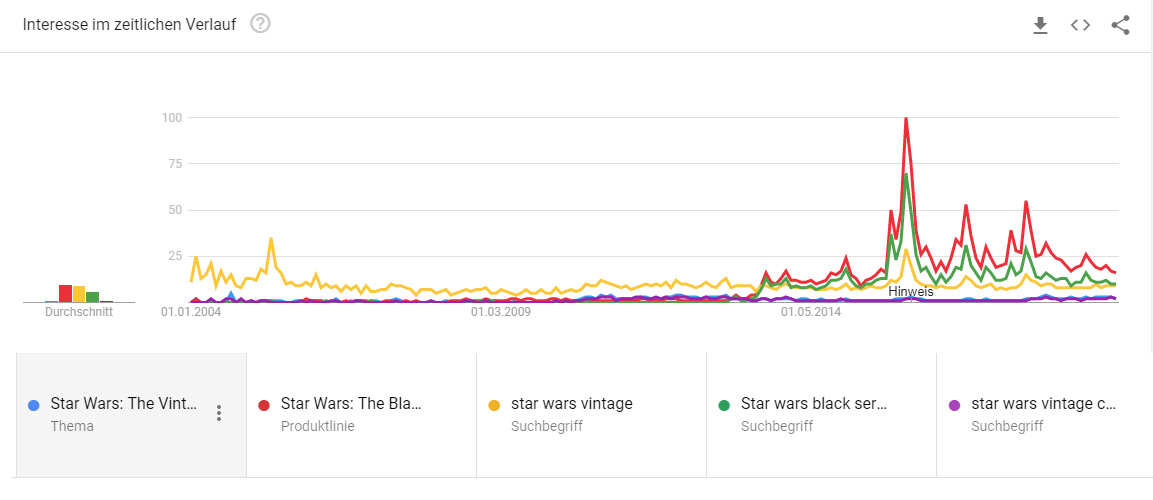Select the 'Star Wars: The Bla...' Produktlinie label
Screen dimensions: 1153x500
(351, 404)
